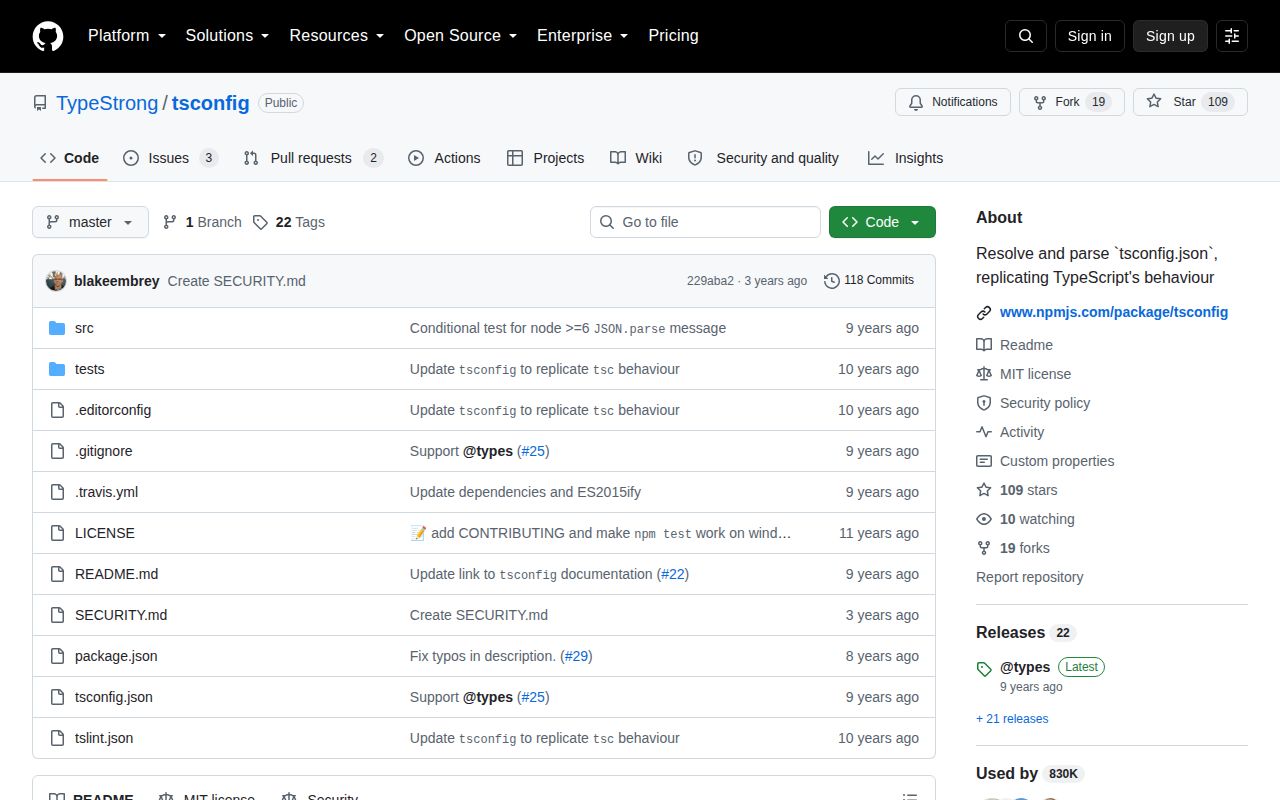Click the .editorconfig file icon

[x=57, y=410]
